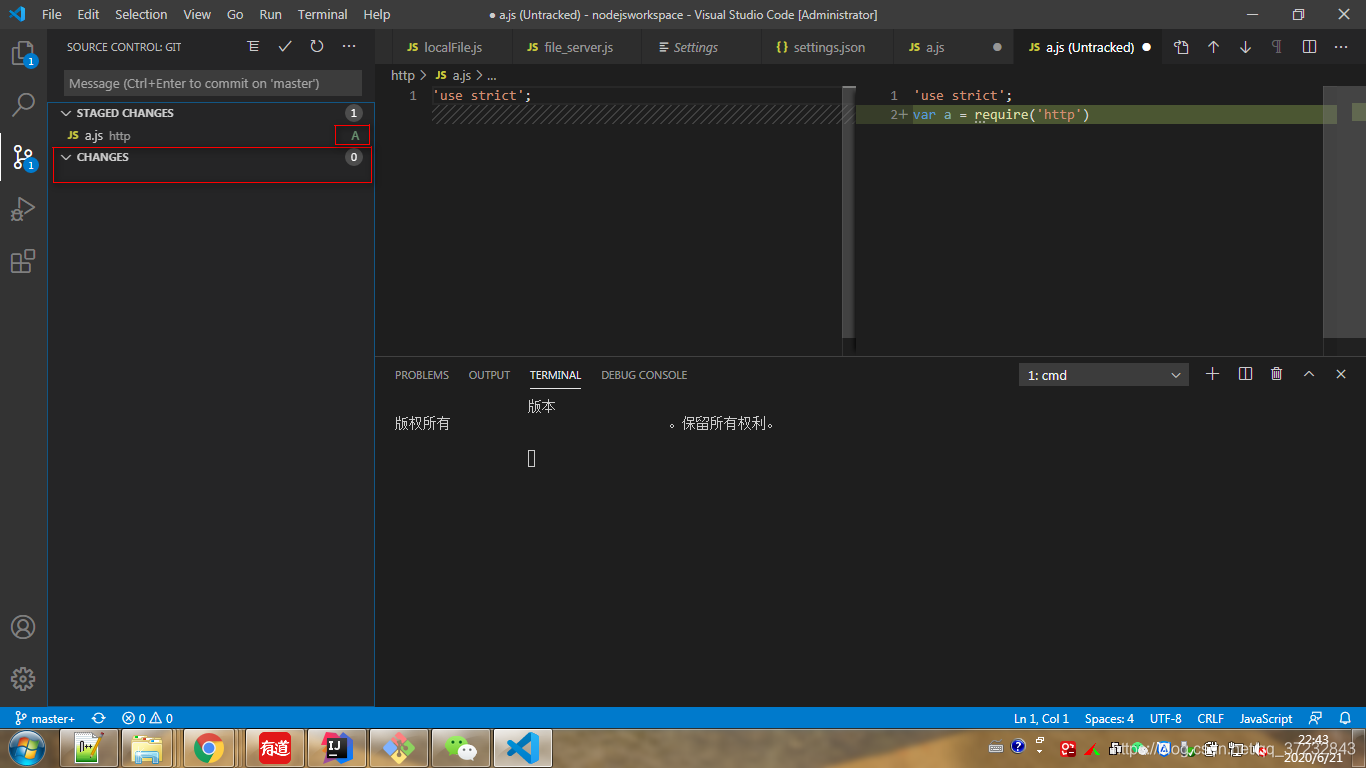1366x768 pixels.
Task: Open Source Control more actions menu
Action: [349, 47]
